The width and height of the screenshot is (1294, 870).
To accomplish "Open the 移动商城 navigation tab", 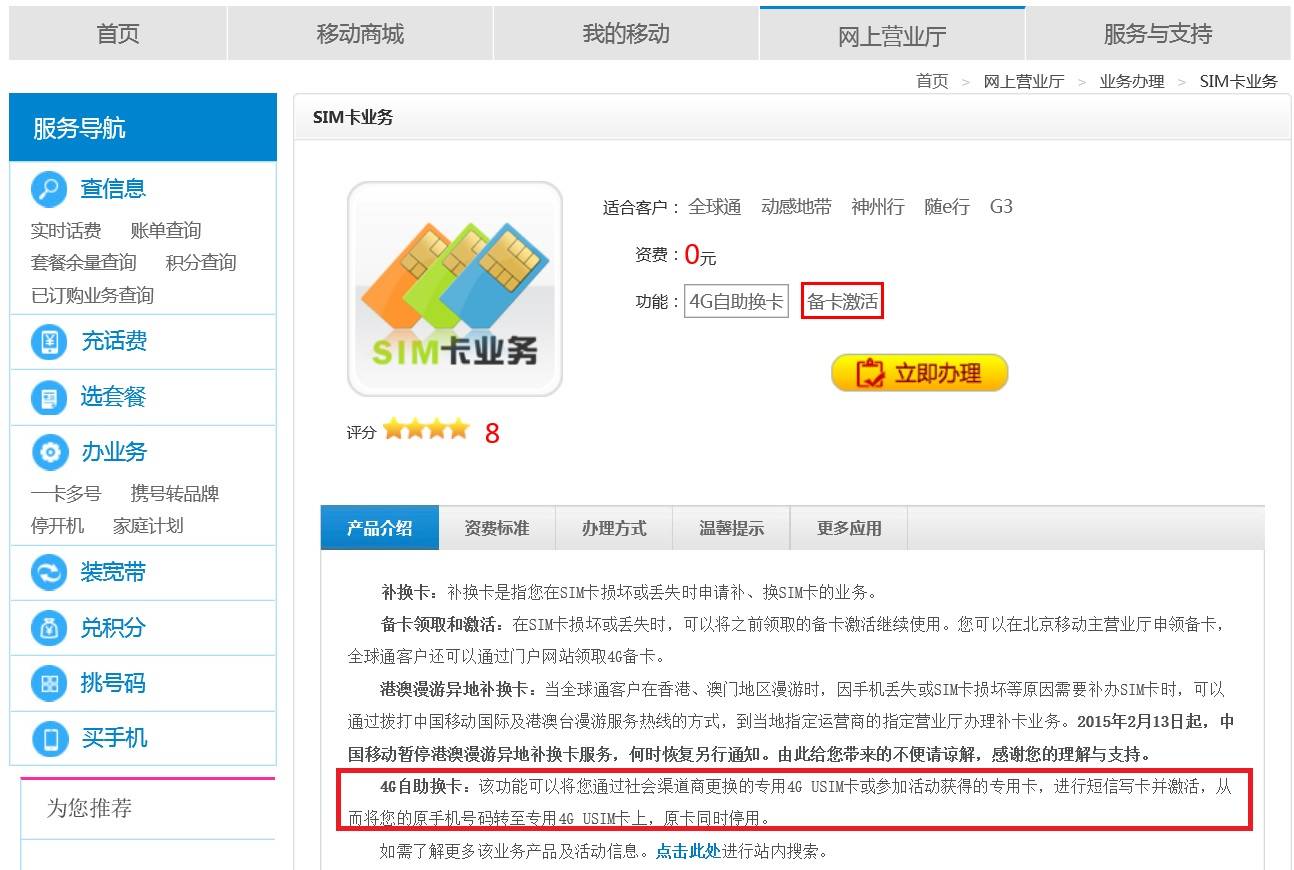I will [x=360, y=34].
